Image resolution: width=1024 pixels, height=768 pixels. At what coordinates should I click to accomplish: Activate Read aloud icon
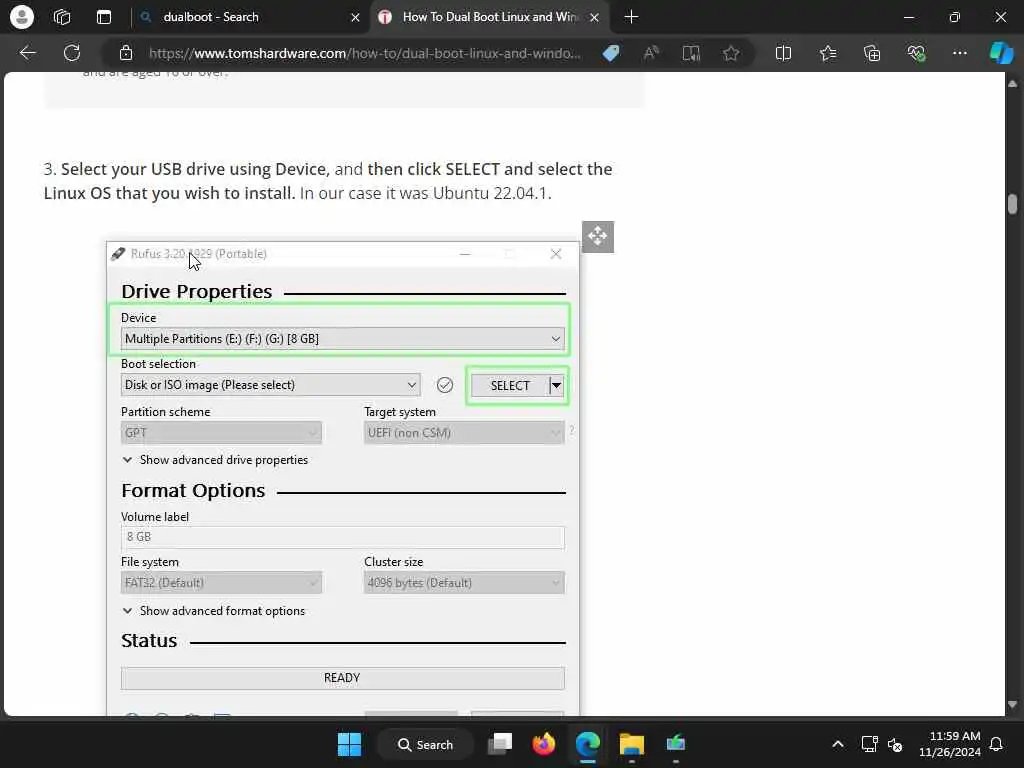(651, 53)
